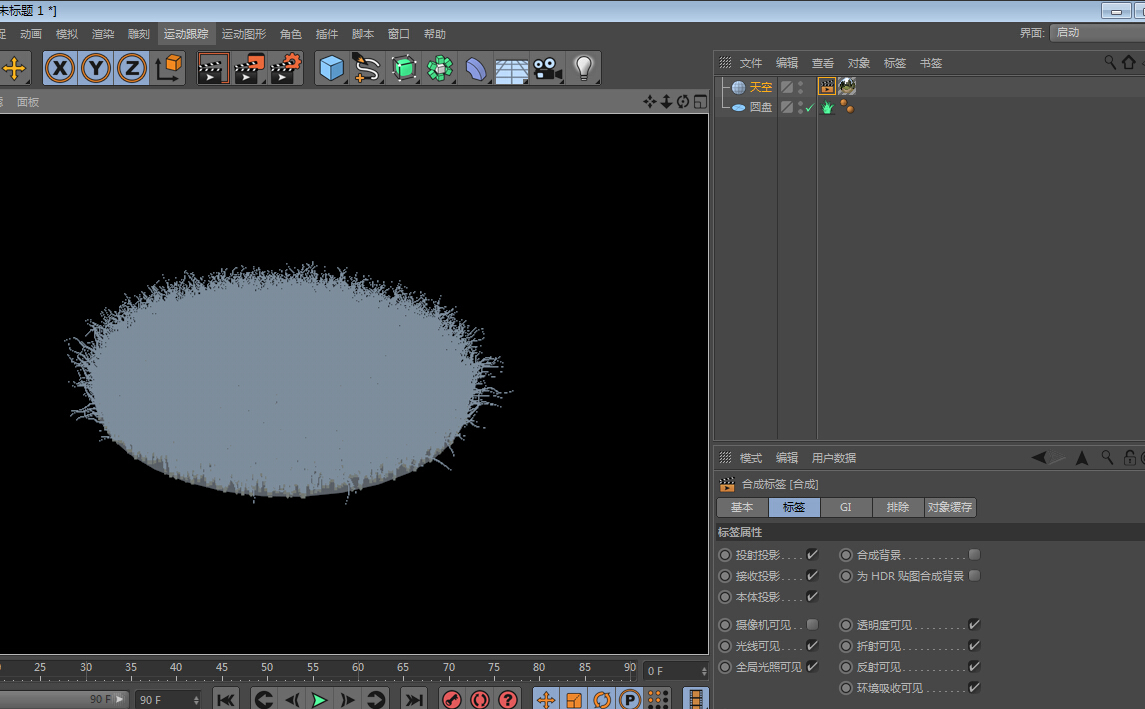Image resolution: width=1145 pixels, height=709 pixels.
Task: Toggle position key recording
Action: pyautogui.click(x=545, y=700)
